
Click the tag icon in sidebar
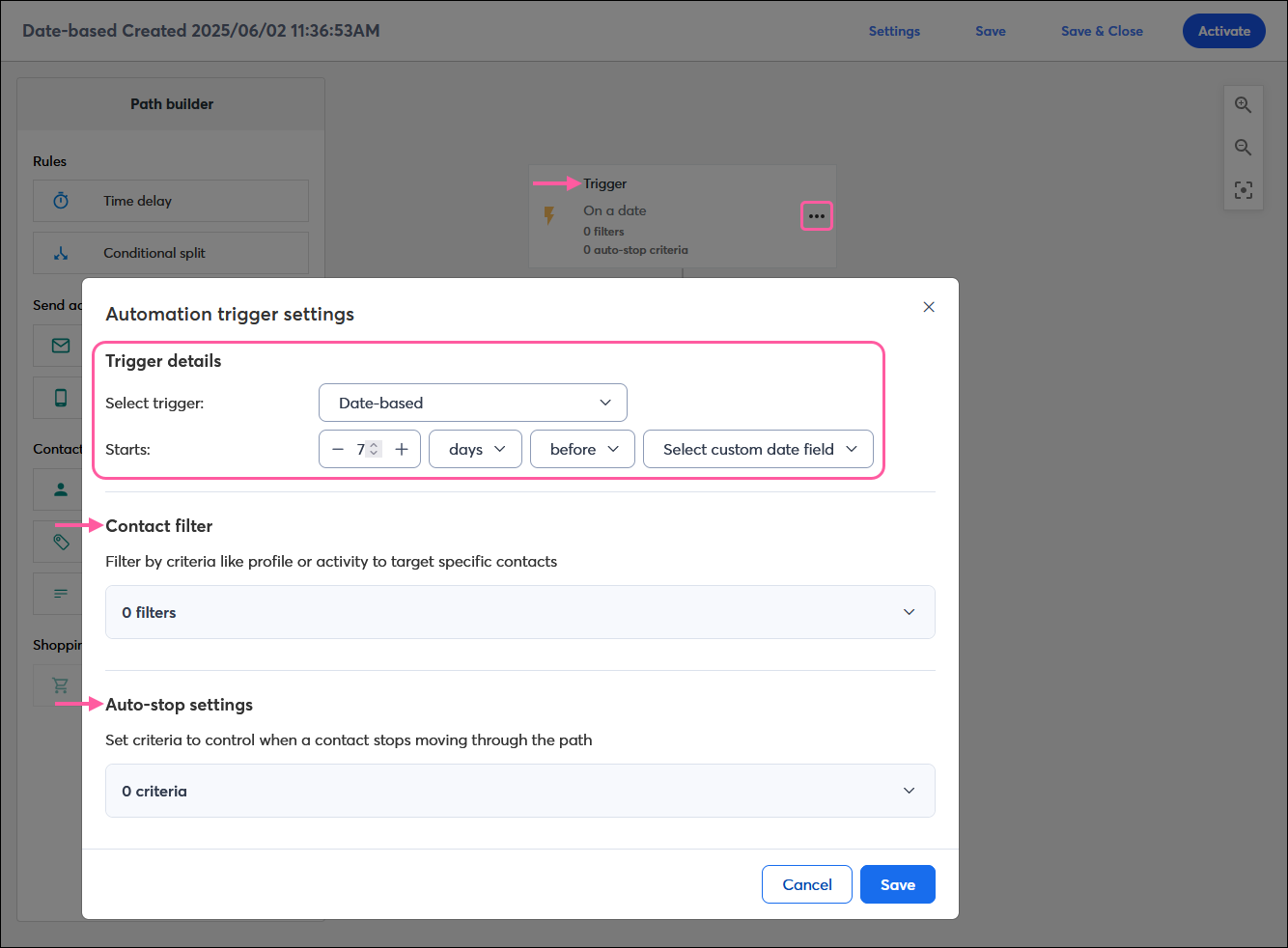pos(61,543)
